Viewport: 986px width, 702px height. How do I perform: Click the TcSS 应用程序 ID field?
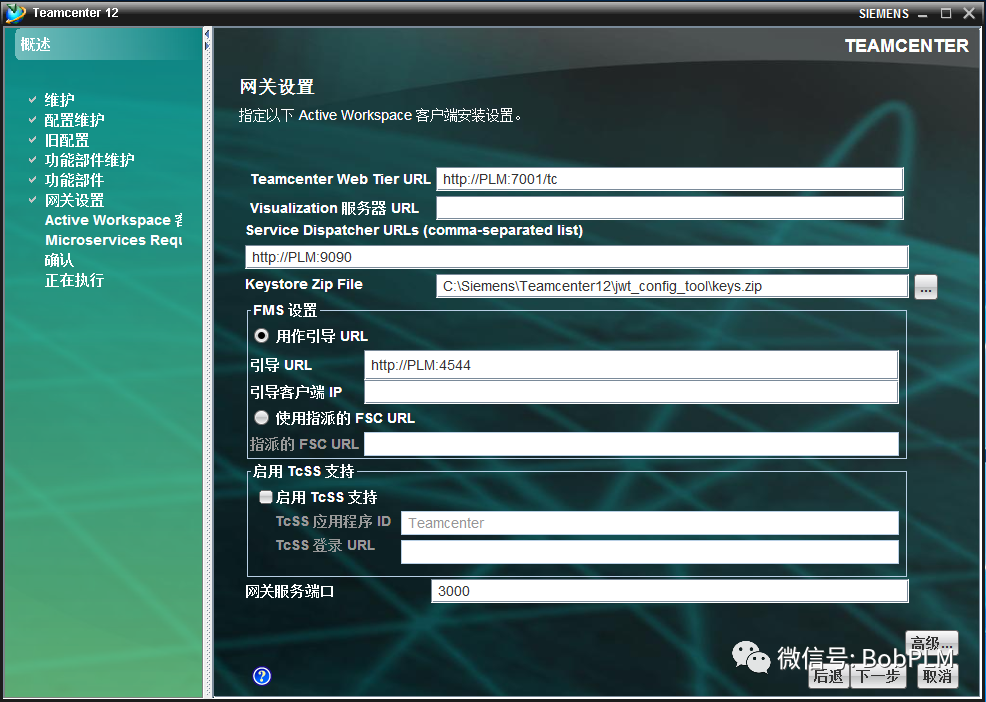click(x=650, y=523)
